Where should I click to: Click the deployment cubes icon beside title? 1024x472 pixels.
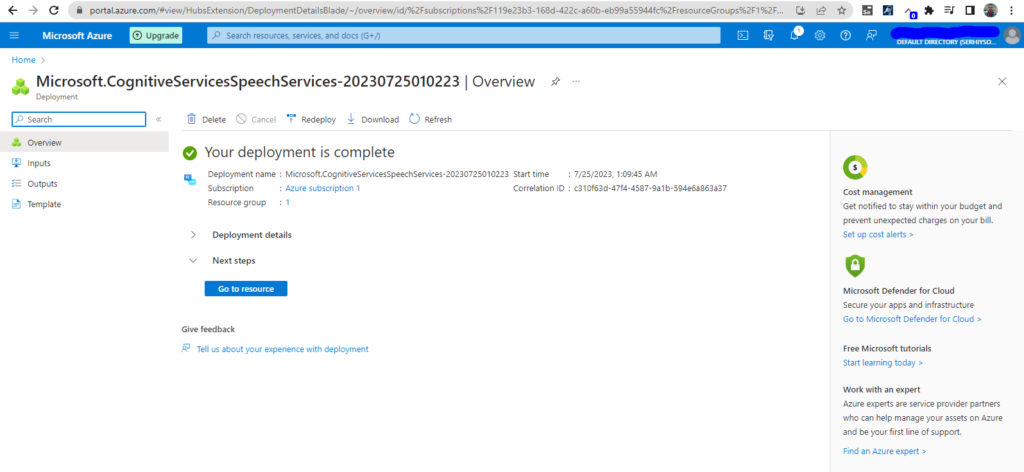click(x=20, y=86)
